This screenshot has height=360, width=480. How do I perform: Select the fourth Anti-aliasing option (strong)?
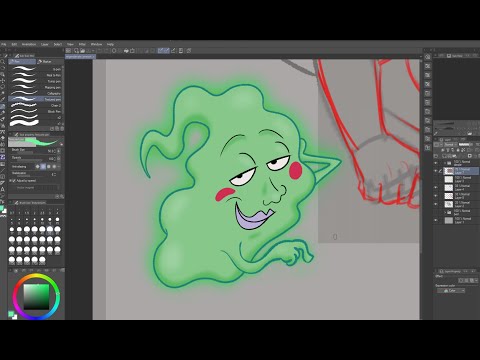(x=54, y=166)
